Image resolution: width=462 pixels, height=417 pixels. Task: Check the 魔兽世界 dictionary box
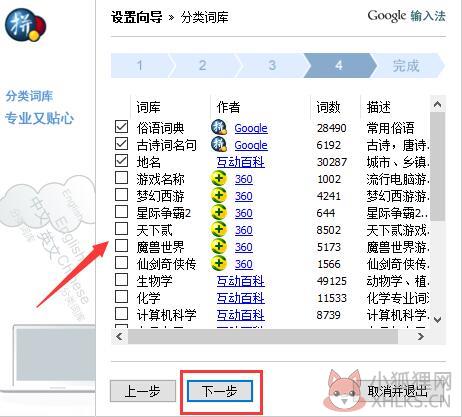pos(121,246)
